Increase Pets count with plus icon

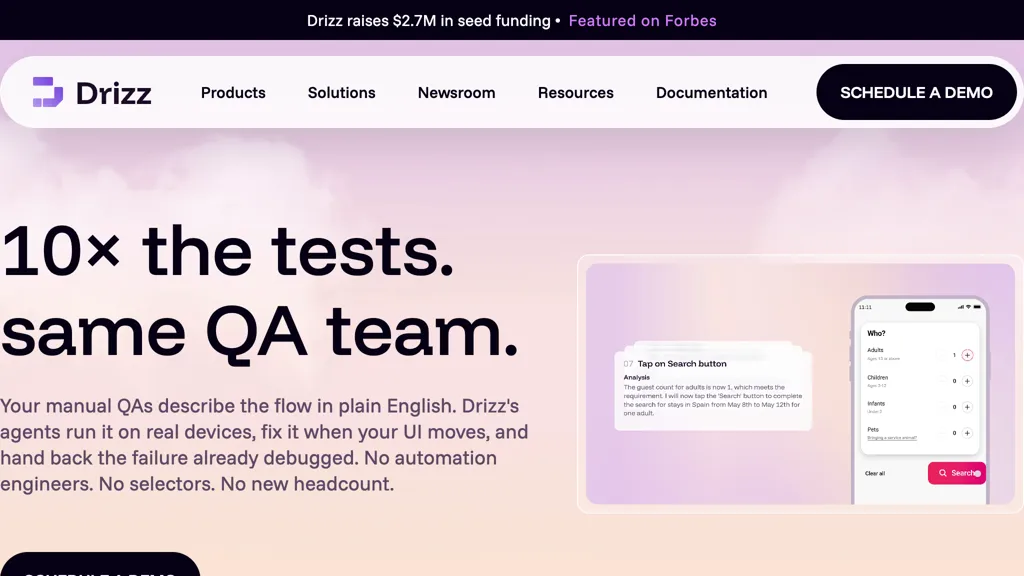(967, 433)
